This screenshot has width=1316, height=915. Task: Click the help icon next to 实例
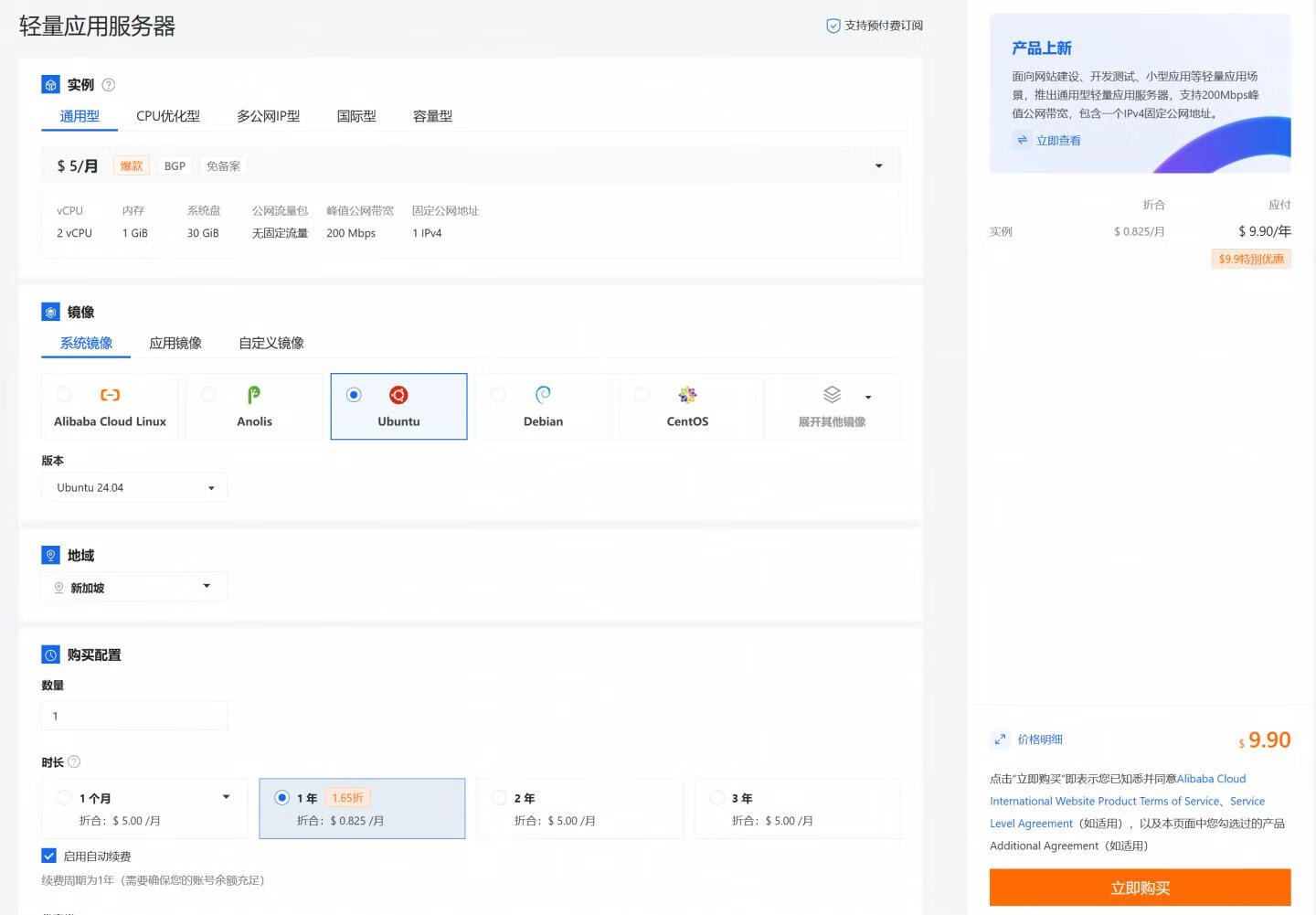(x=109, y=85)
